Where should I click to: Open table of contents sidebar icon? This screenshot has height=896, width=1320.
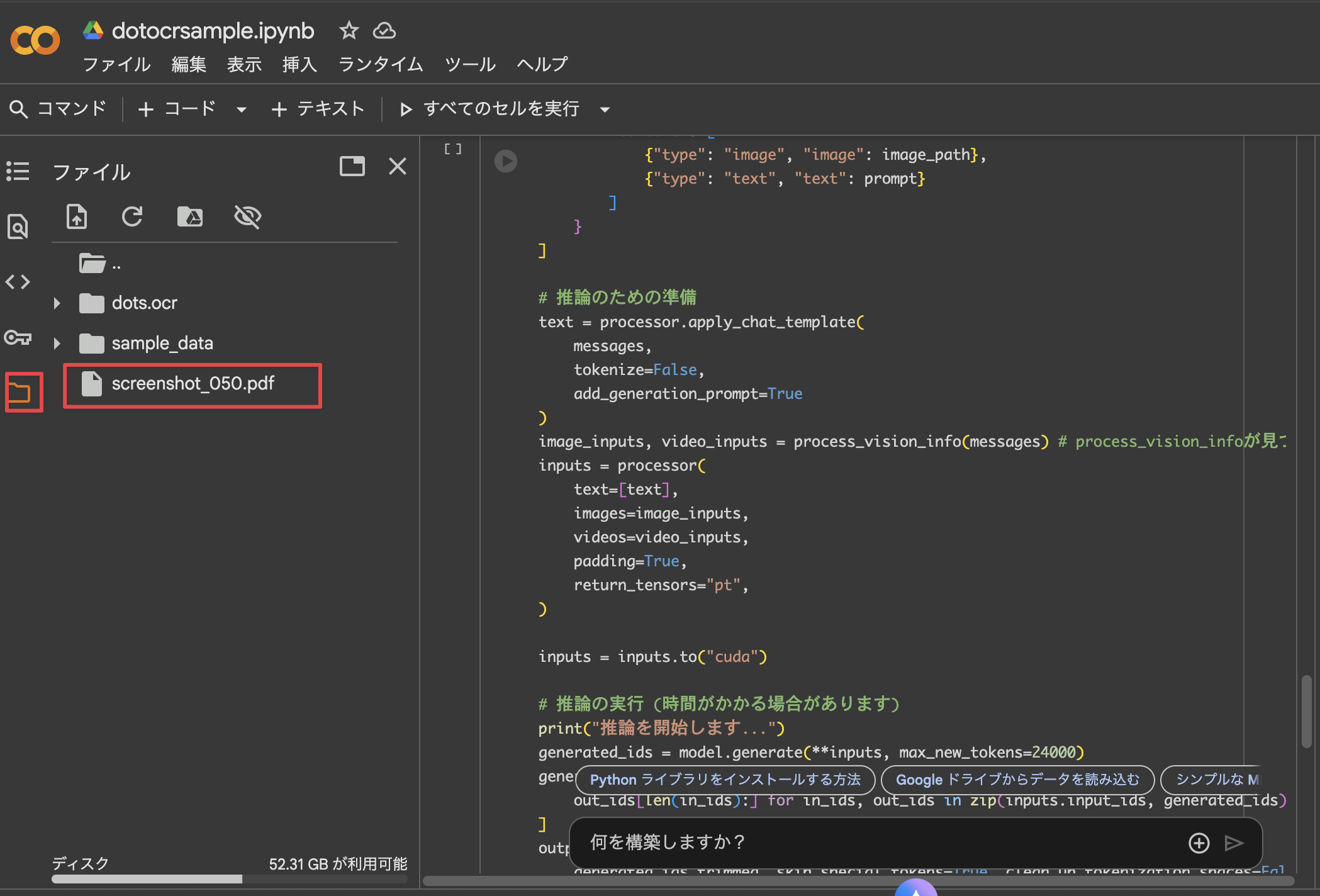(18, 171)
